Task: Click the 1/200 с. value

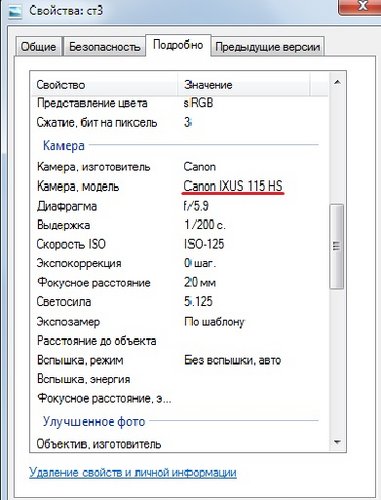Action: tap(205, 225)
